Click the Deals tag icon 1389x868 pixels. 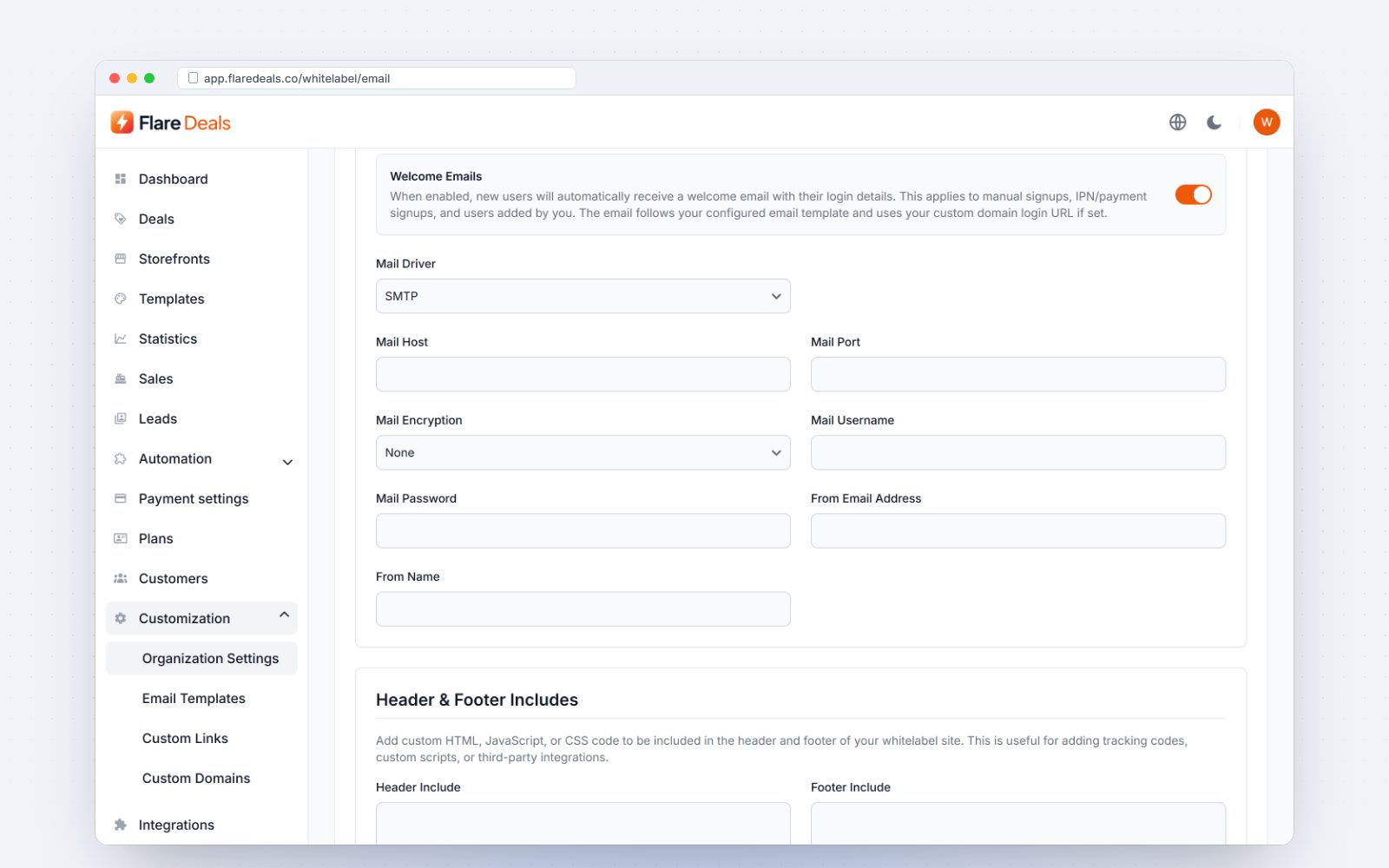click(121, 219)
